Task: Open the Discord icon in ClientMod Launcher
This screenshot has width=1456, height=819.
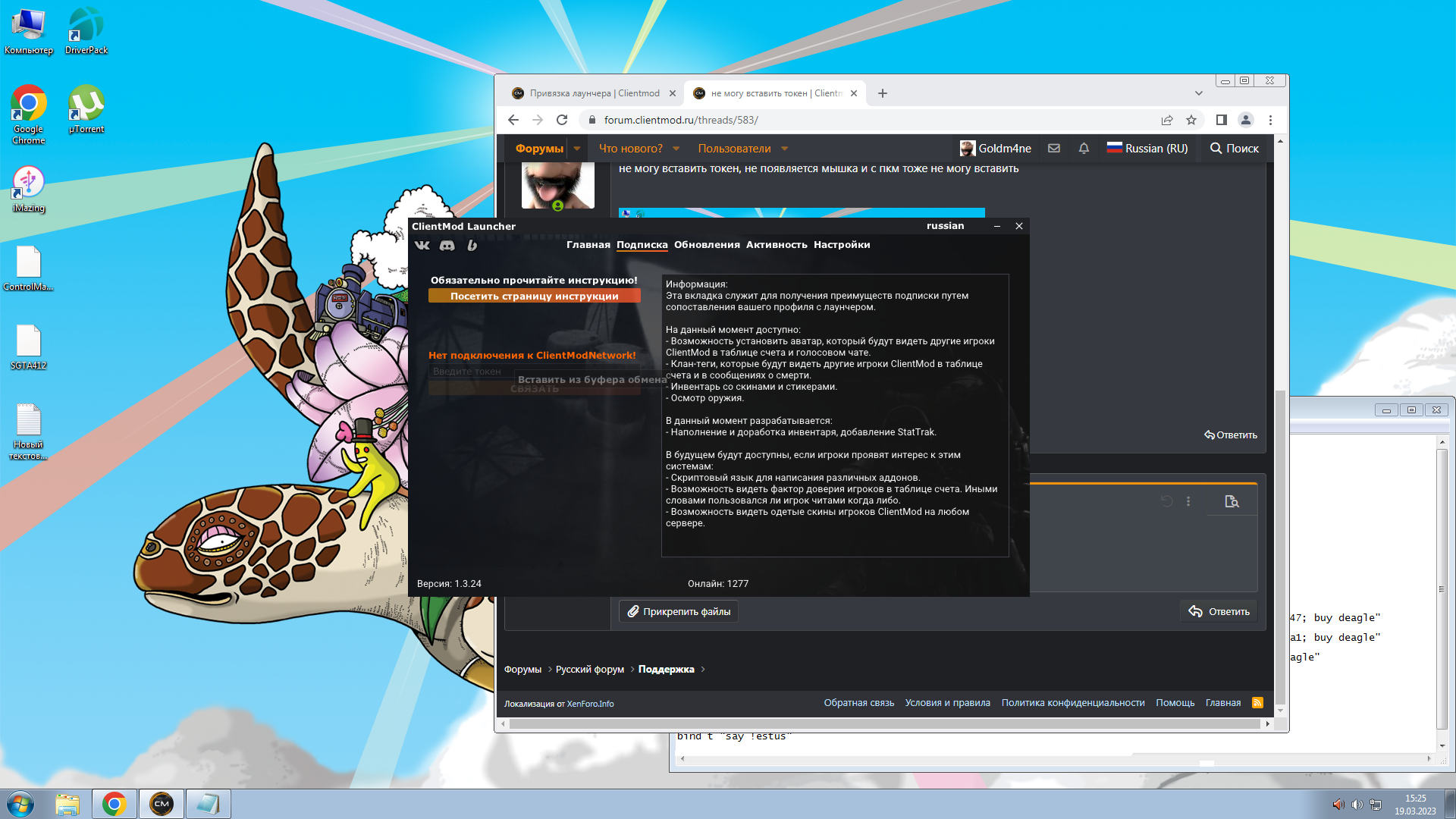Action: click(x=447, y=245)
